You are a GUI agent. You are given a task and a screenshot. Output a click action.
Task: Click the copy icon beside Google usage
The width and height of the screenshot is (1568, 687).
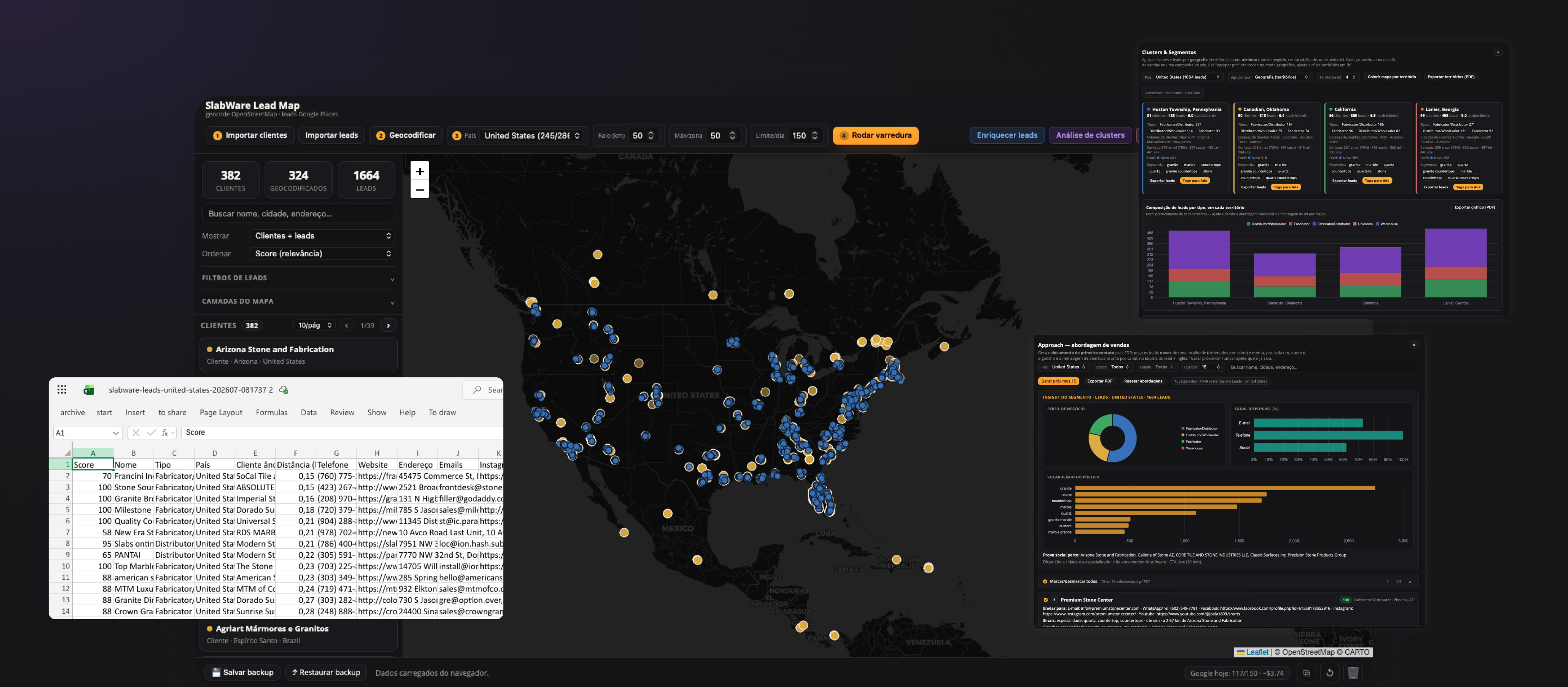pyautogui.click(x=1306, y=673)
